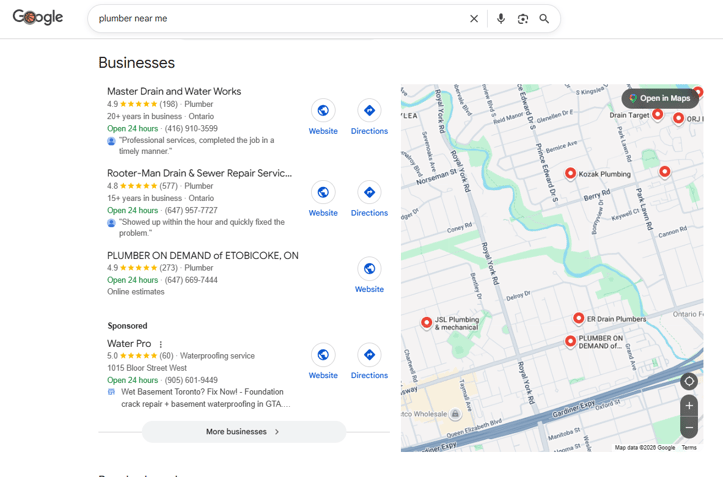Clear the search box text
The height and width of the screenshot is (477, 723).
coord(474,19)
